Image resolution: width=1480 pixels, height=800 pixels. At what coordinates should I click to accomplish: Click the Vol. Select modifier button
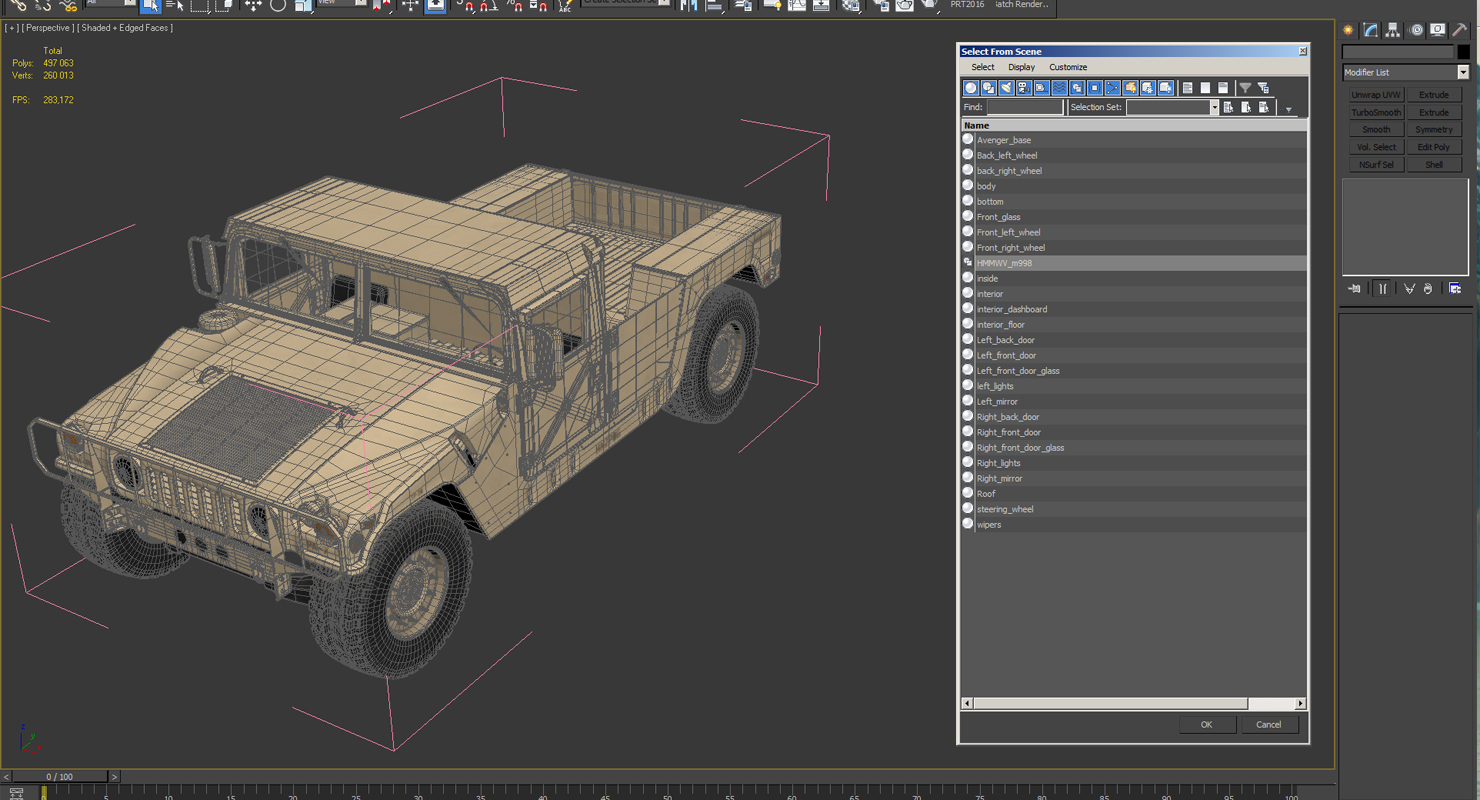[1376, 147]
